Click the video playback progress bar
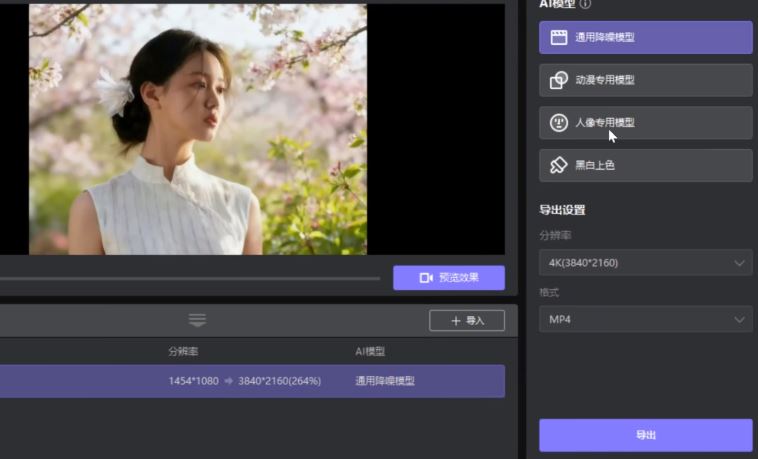Image resolution: width=758 pixels, height=459 pixels. tap(190, 278)
